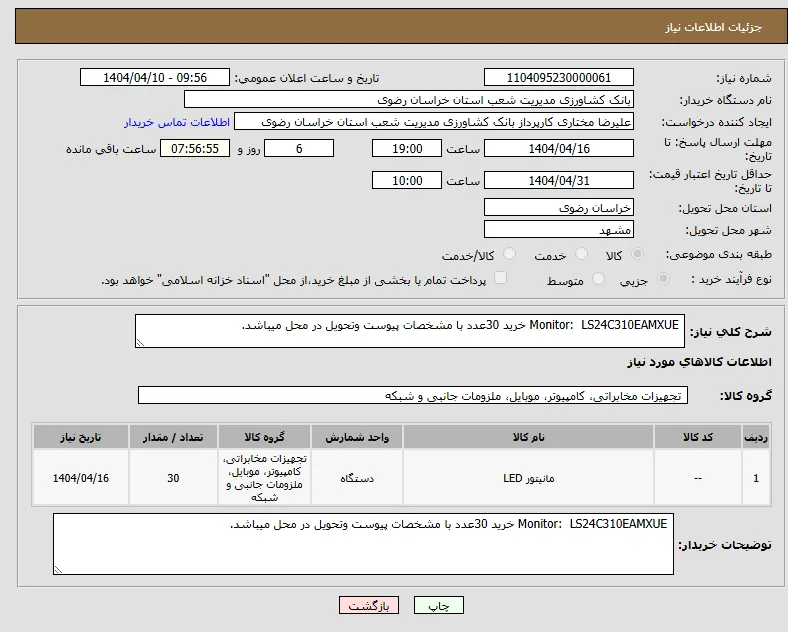This screenshot has width=788, height=632.
Task: Click the resize handle of buyer notes textarea
Action: click(58, 570)
